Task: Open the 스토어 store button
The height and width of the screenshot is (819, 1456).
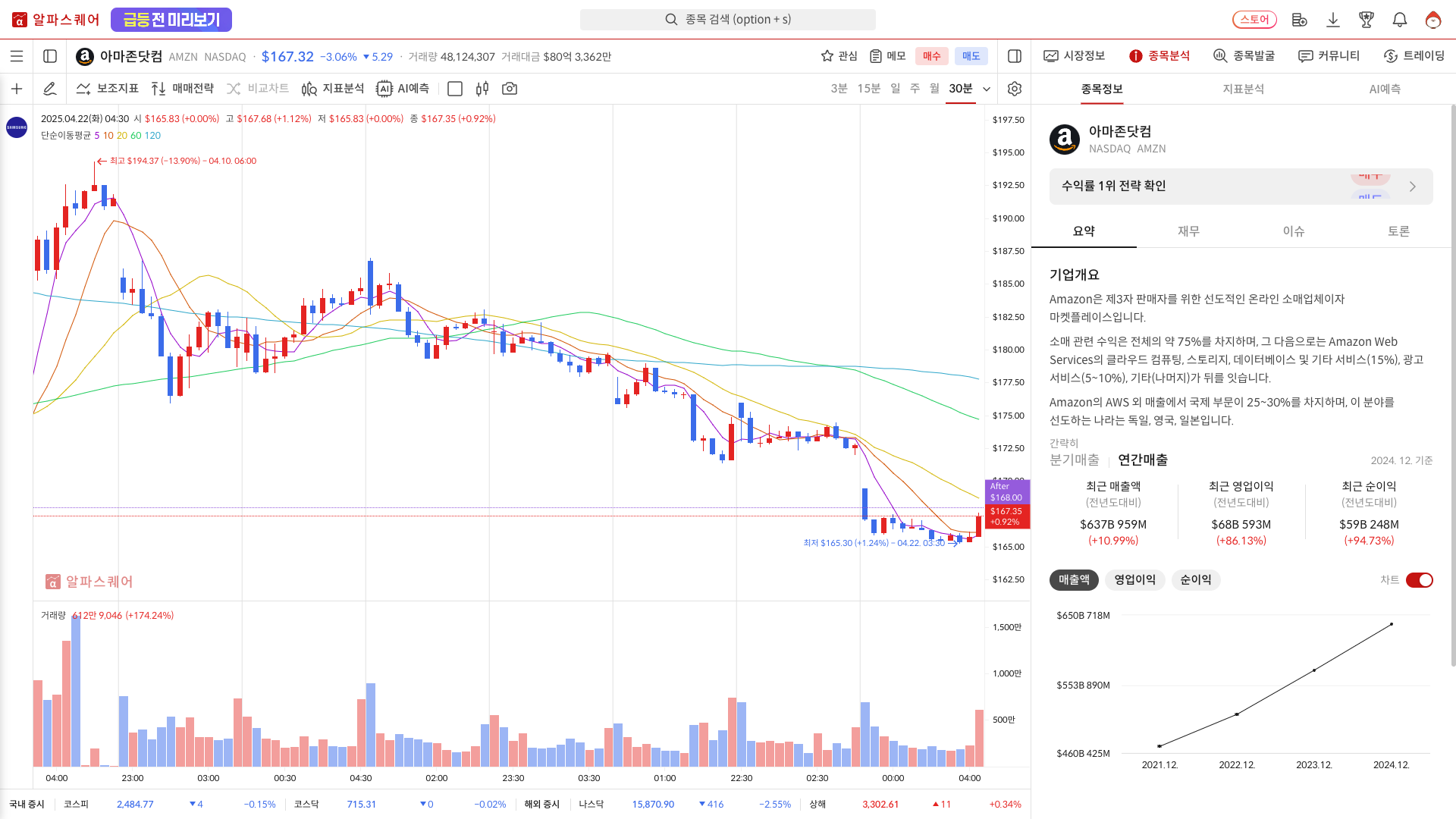Action: [1254, 20]
